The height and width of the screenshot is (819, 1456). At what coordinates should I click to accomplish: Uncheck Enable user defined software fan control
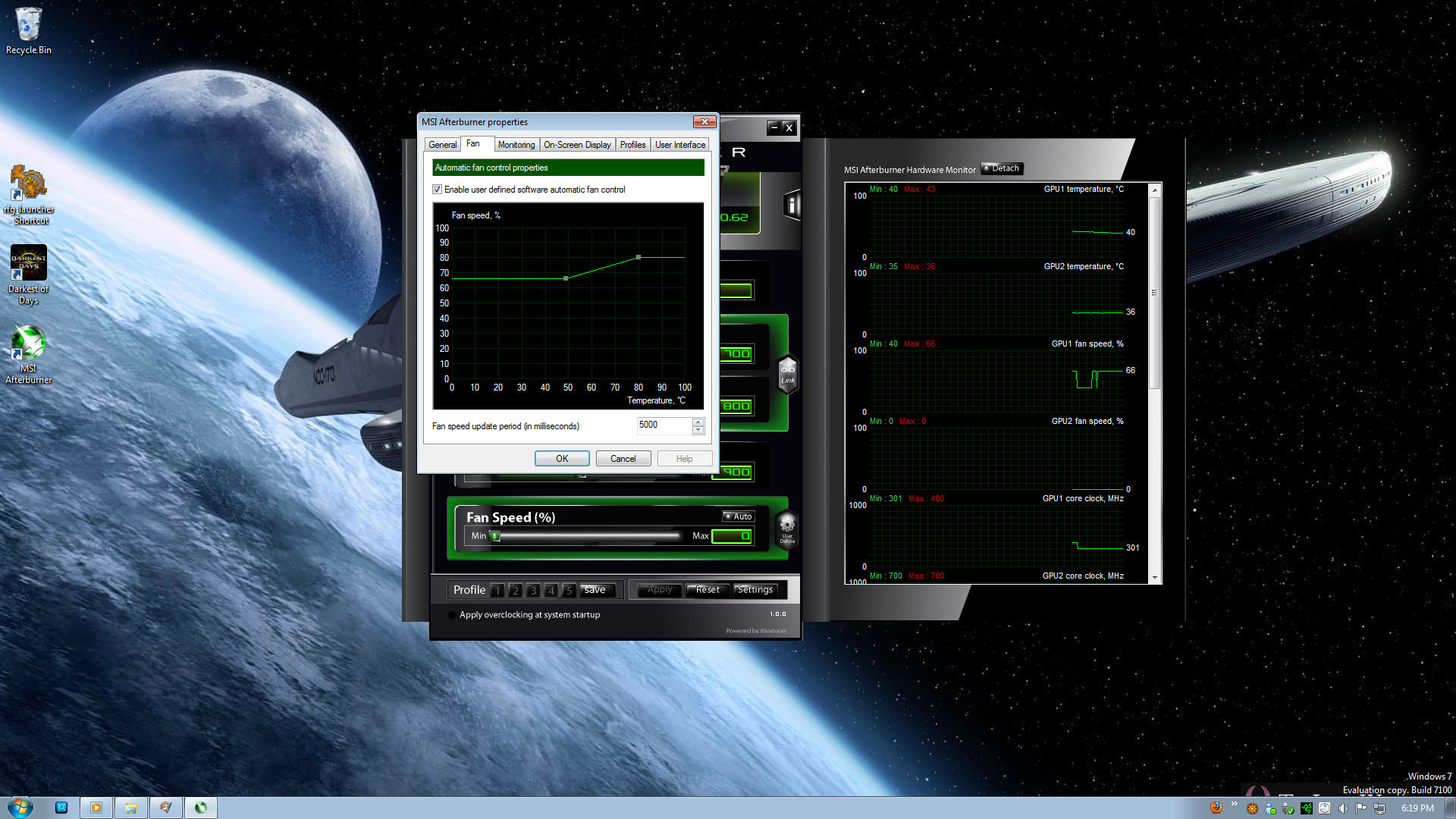437,190
